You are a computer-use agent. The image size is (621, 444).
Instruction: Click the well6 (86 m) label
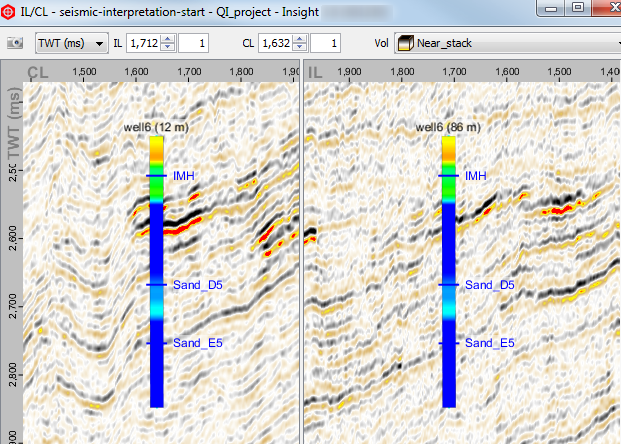[x=448, y=127]
